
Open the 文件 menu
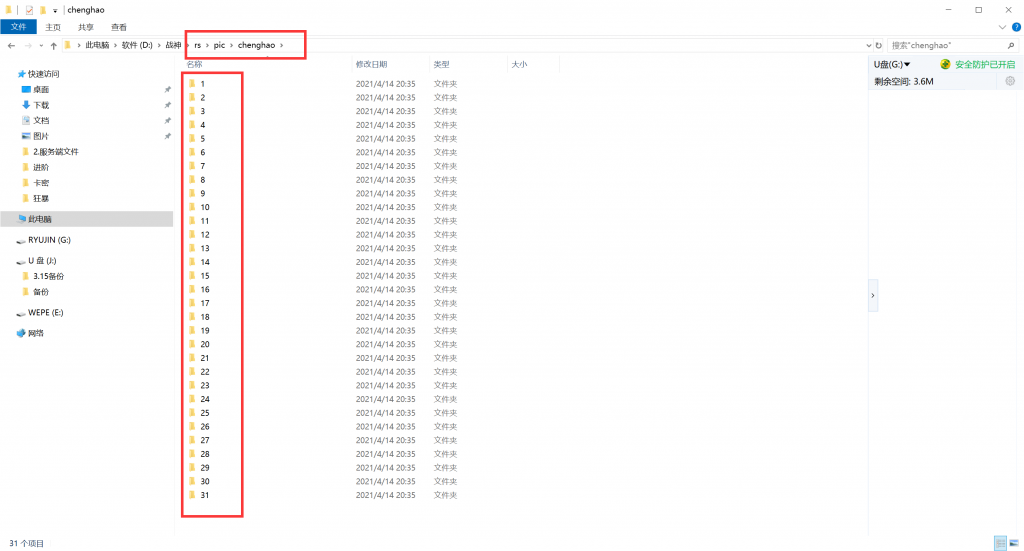pyautogui.click(x=18, y=27)
